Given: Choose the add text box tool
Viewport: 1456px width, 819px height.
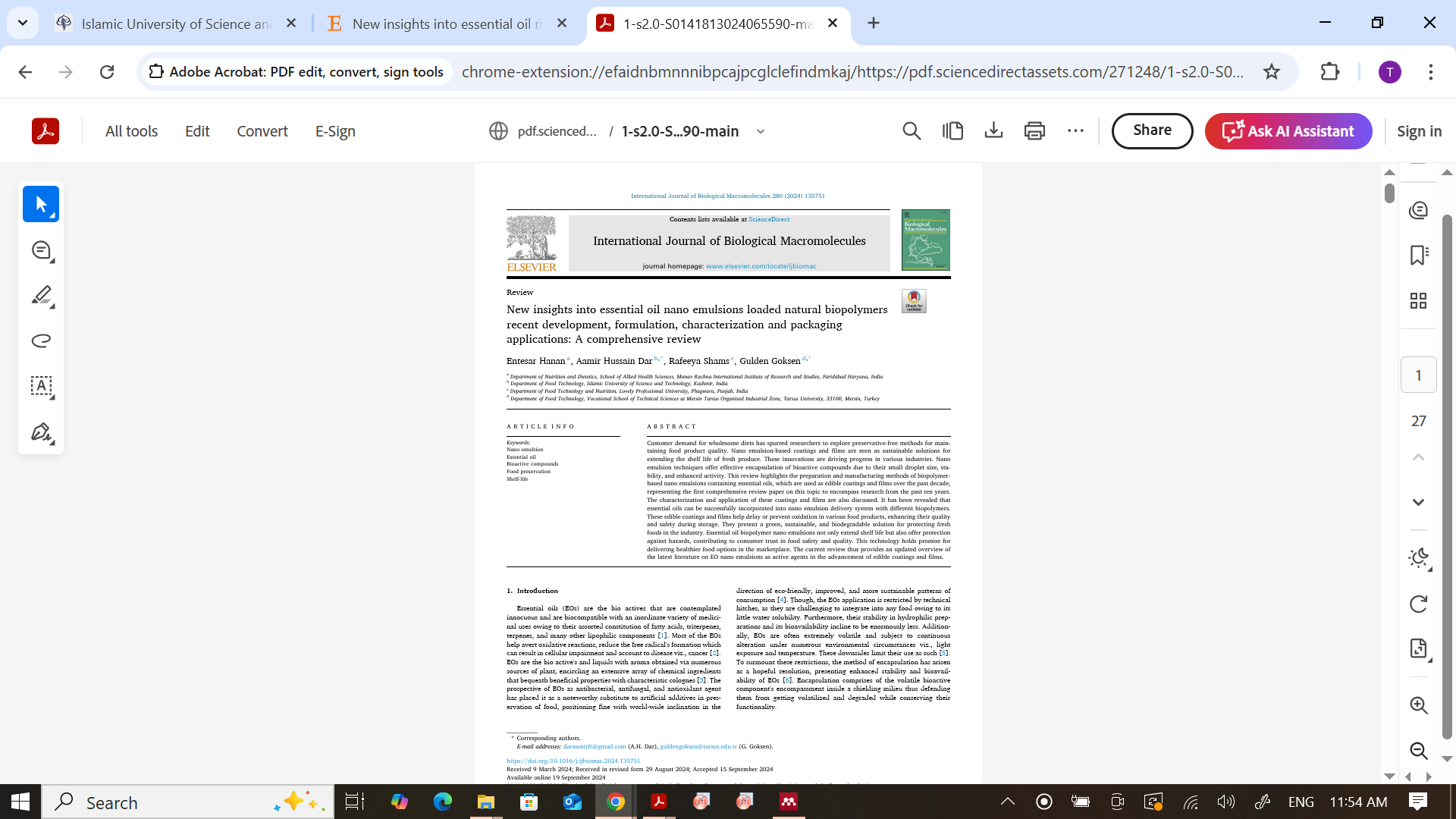Looking at the screenshot, I should click(x=42, y=386).
